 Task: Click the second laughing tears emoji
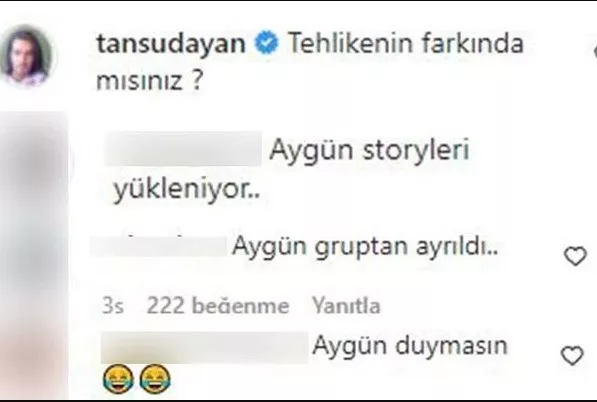tap(155, 379)
